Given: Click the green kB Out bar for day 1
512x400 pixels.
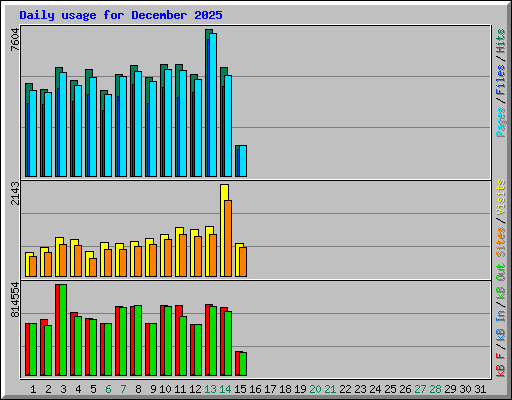Looking at the screenshot, I should (x=33, y=349).
